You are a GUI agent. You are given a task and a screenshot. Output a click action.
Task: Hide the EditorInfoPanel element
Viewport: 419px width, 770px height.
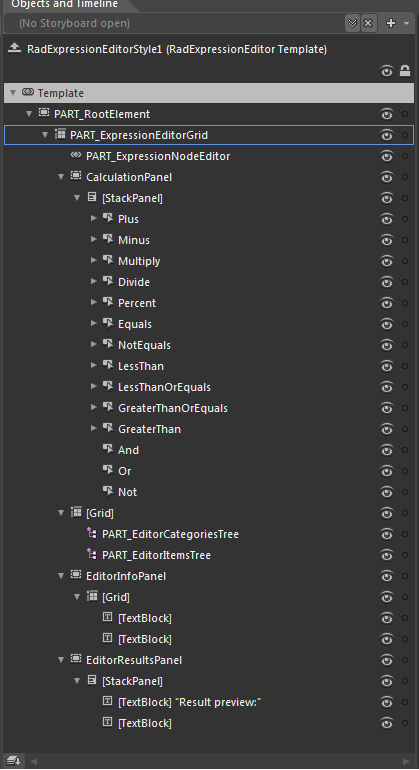click(x=387, y=576)
